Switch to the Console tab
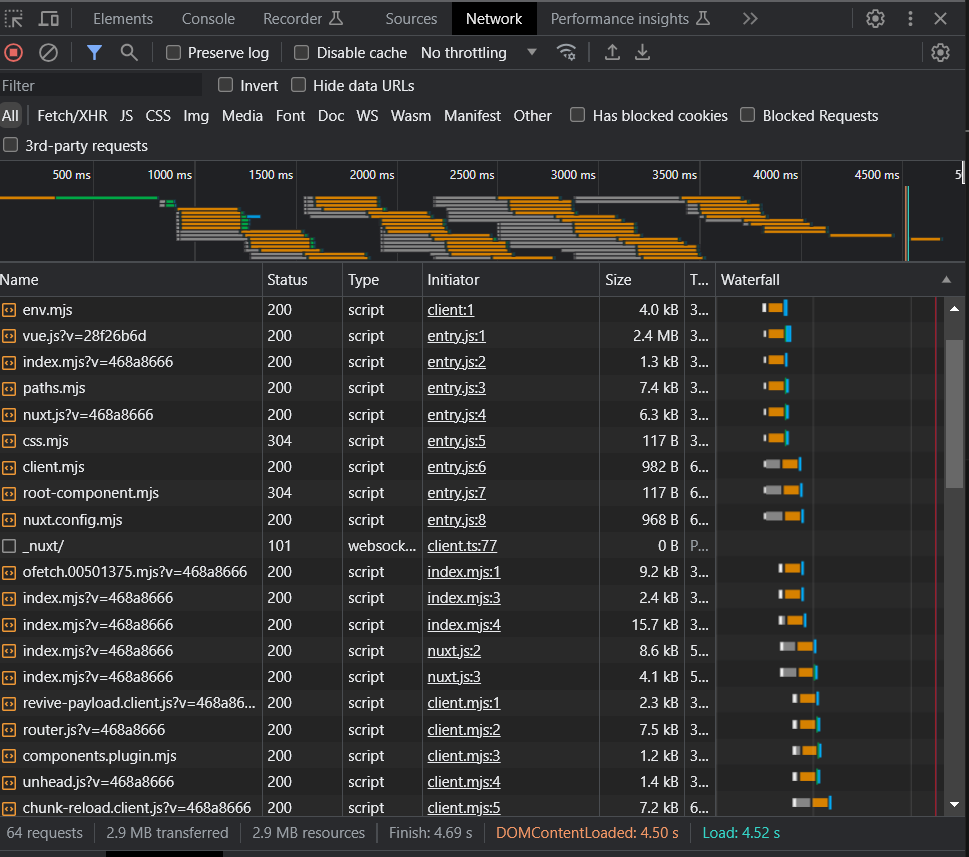 coord(207,18)
